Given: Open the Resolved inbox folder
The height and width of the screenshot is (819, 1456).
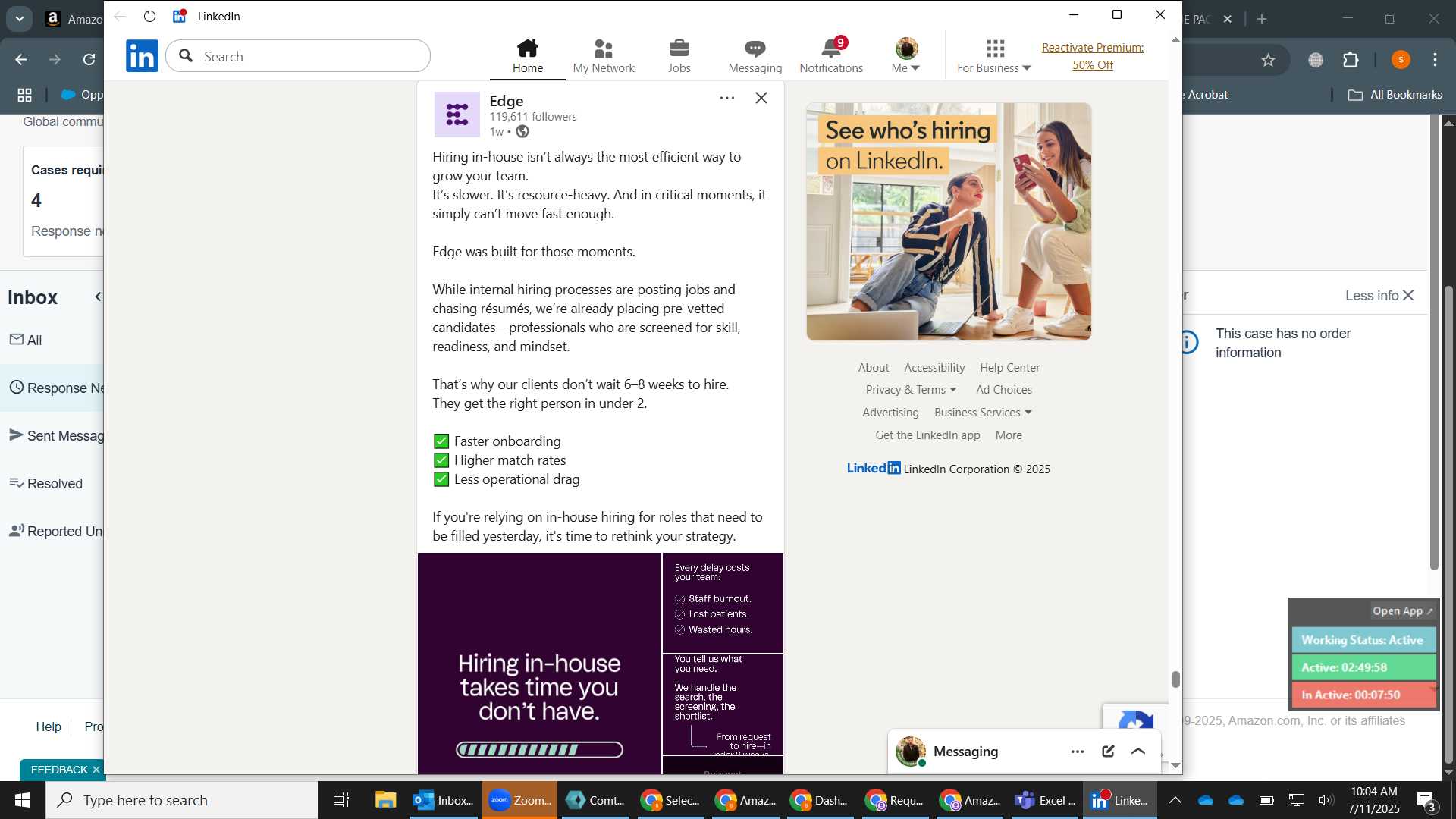Looking at the screenshot, I should point(45,483).
